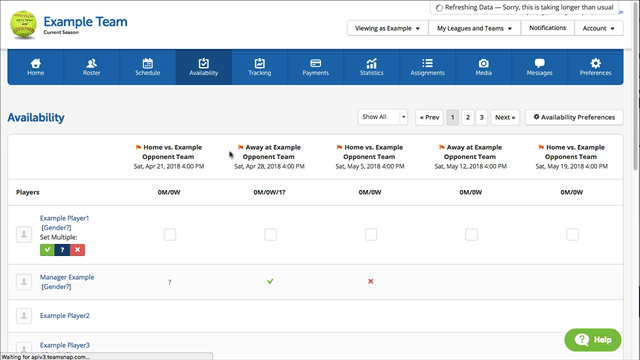640x360 pixels.
Task: Open the Tracking tab
Action: [260, 67]
